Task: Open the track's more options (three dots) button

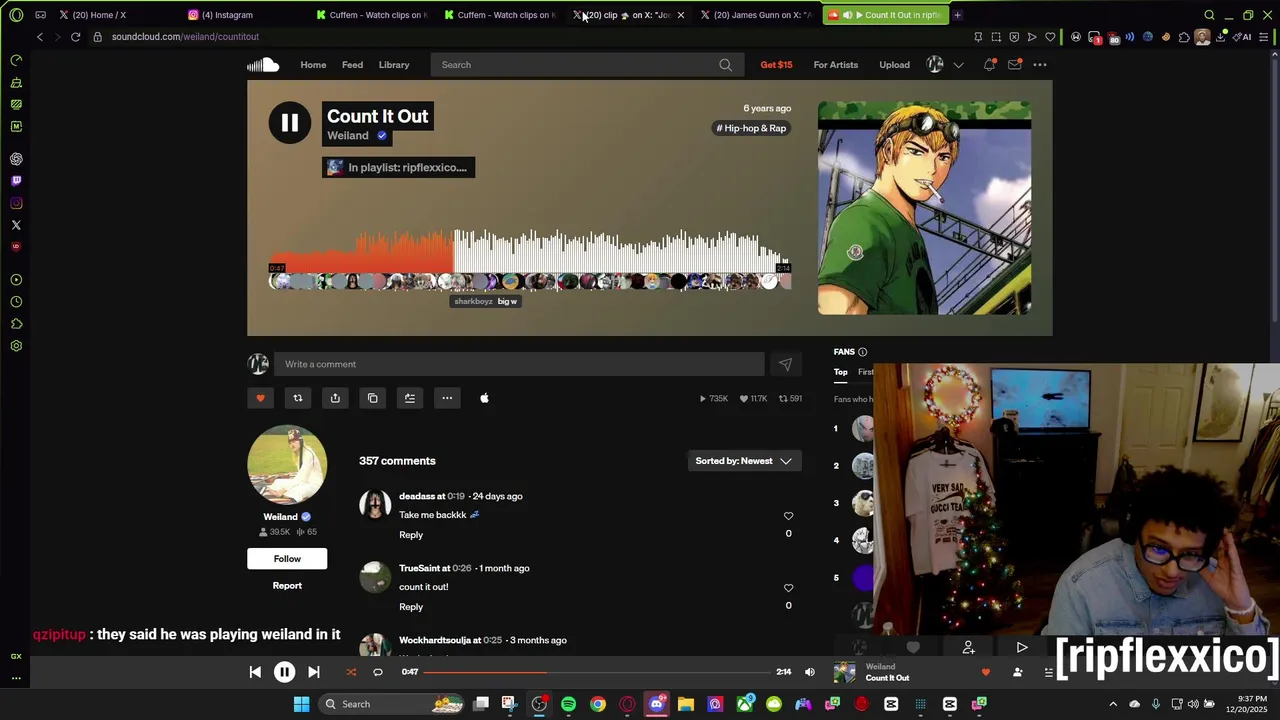Action: pyautogui.click(x=447, y=398)
